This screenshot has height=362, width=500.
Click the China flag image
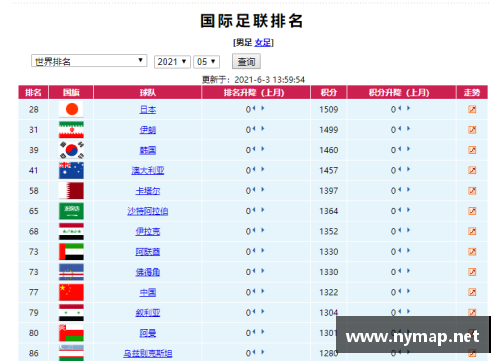pyautogui.click(x=71, y=292)
